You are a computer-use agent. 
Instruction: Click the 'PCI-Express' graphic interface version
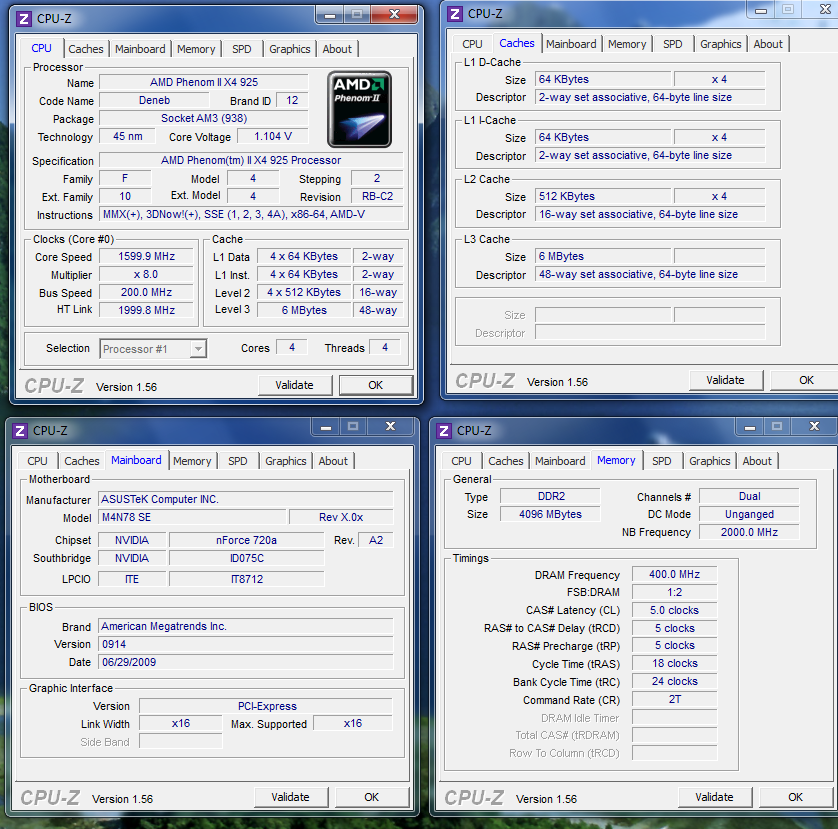[x=266, y=706]
